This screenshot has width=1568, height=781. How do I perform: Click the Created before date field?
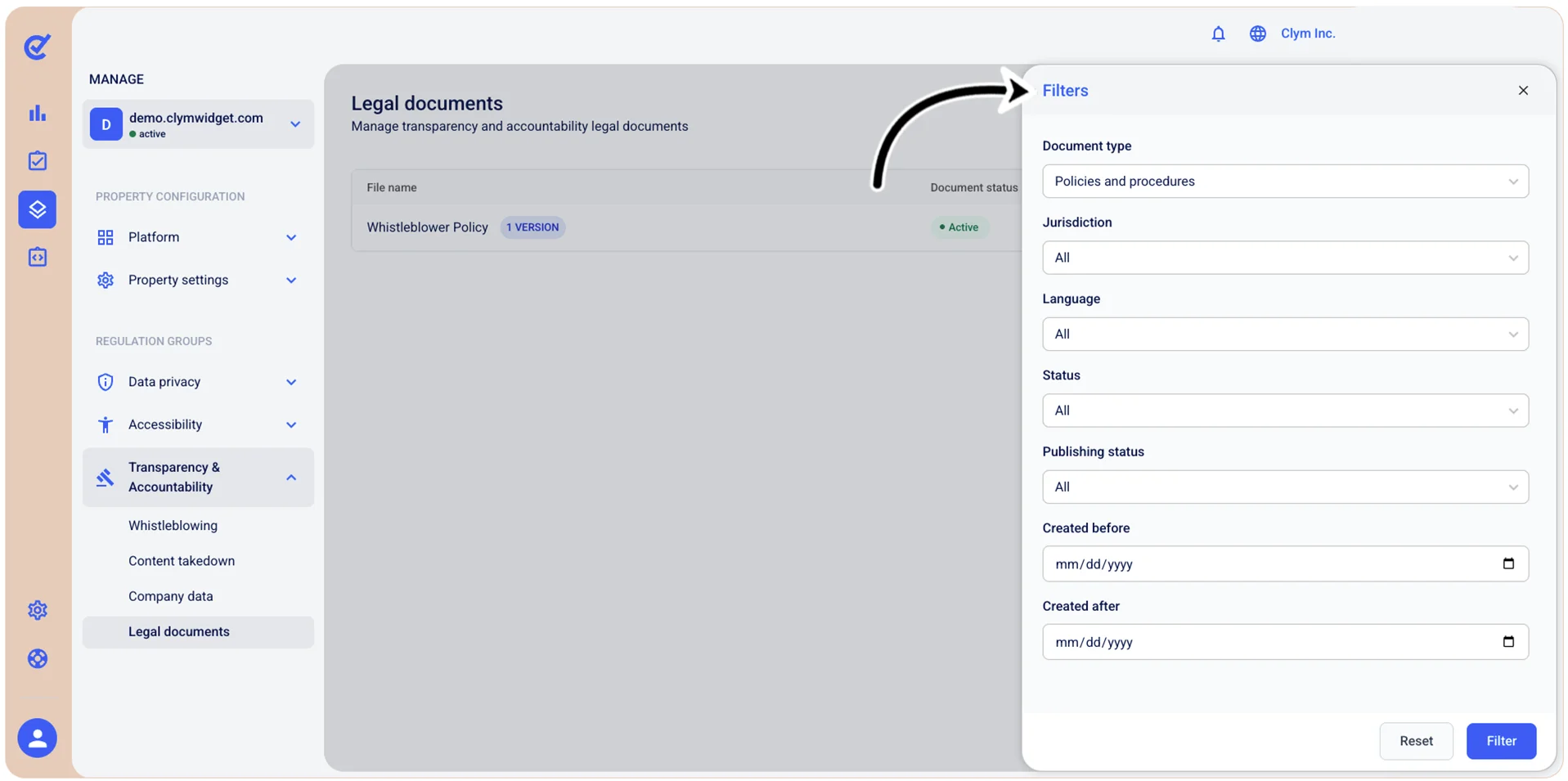[x=1285, y=564]
